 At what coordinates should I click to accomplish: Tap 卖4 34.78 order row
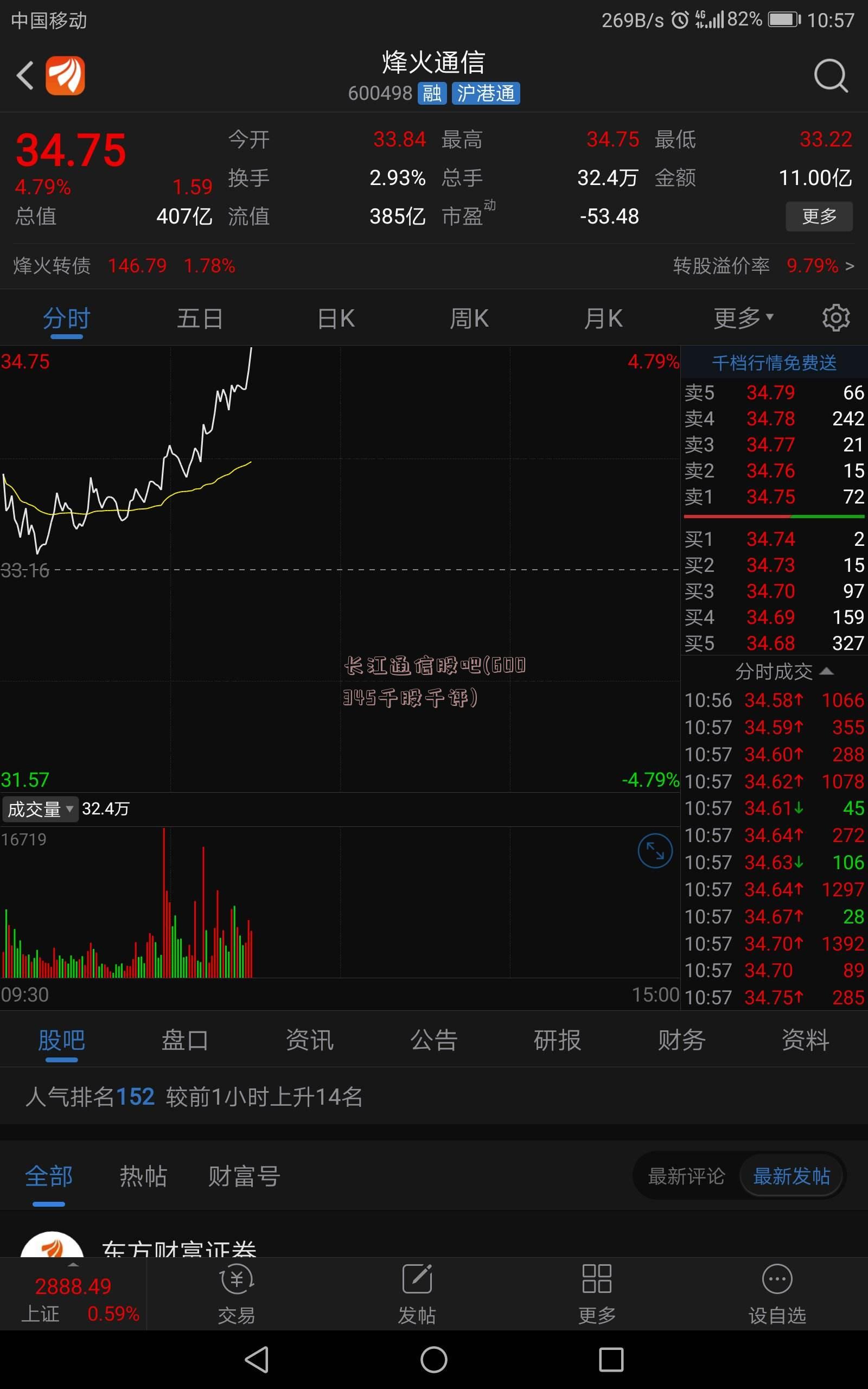(x=774, y=418)
